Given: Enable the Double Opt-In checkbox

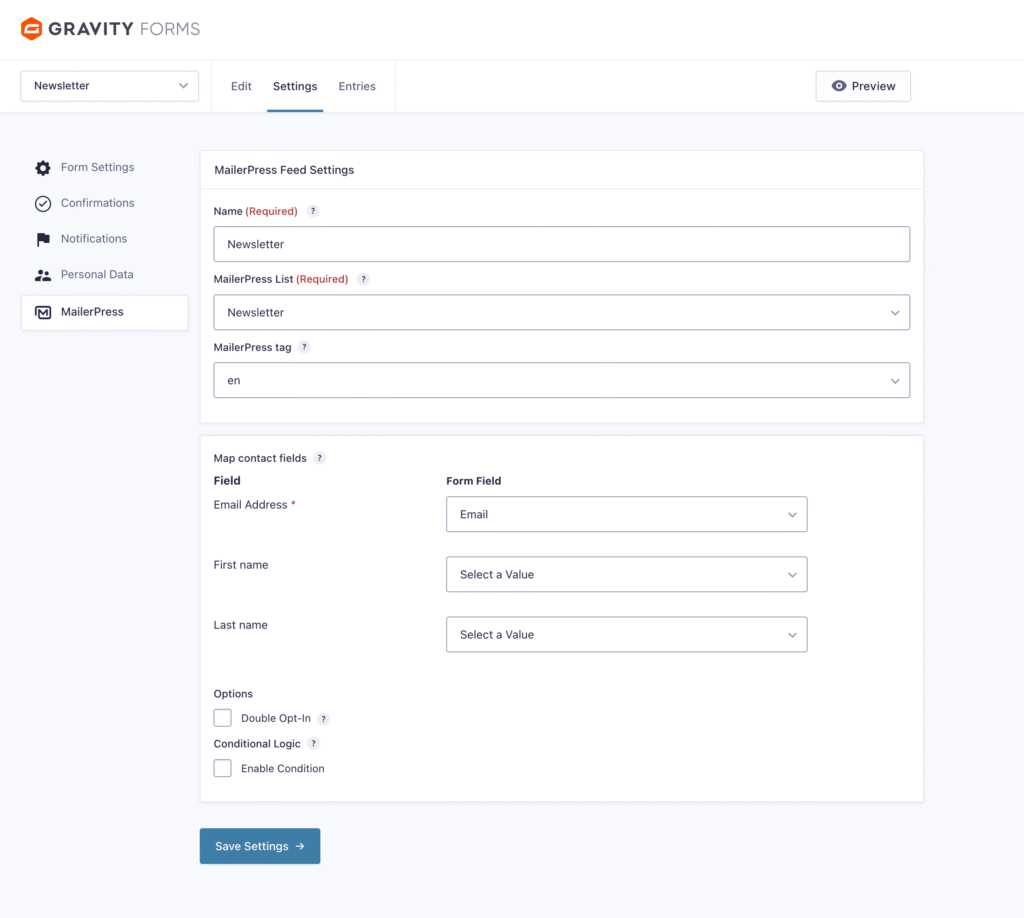Looking at the screenshot, I should 222,717.
